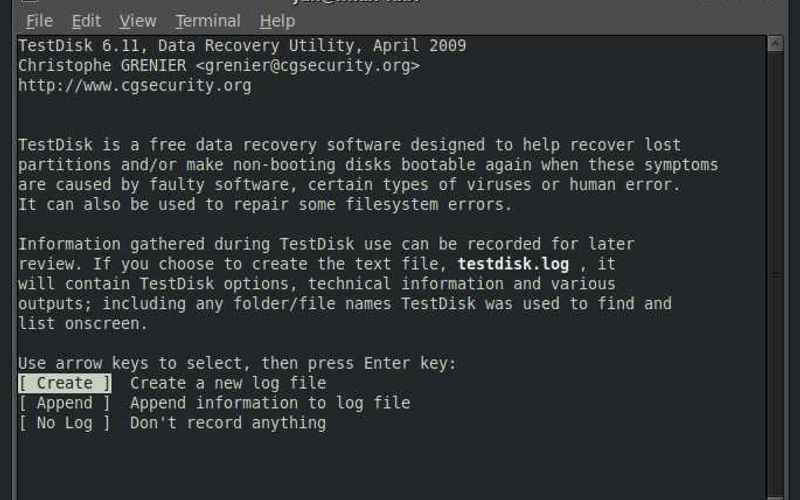Screen dimensions: 800x500
Task: Click the 'Don't record anything' description
Action: 228,423
